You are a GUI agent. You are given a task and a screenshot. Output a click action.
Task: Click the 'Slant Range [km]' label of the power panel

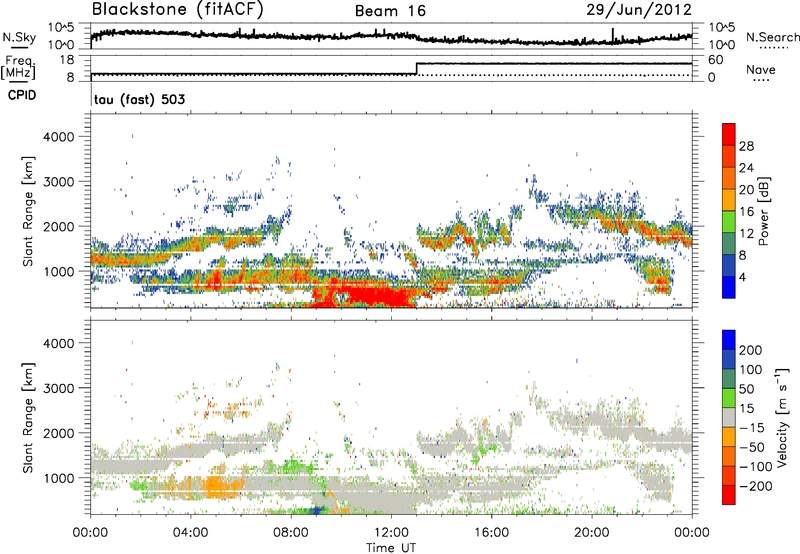pos(28,211)
